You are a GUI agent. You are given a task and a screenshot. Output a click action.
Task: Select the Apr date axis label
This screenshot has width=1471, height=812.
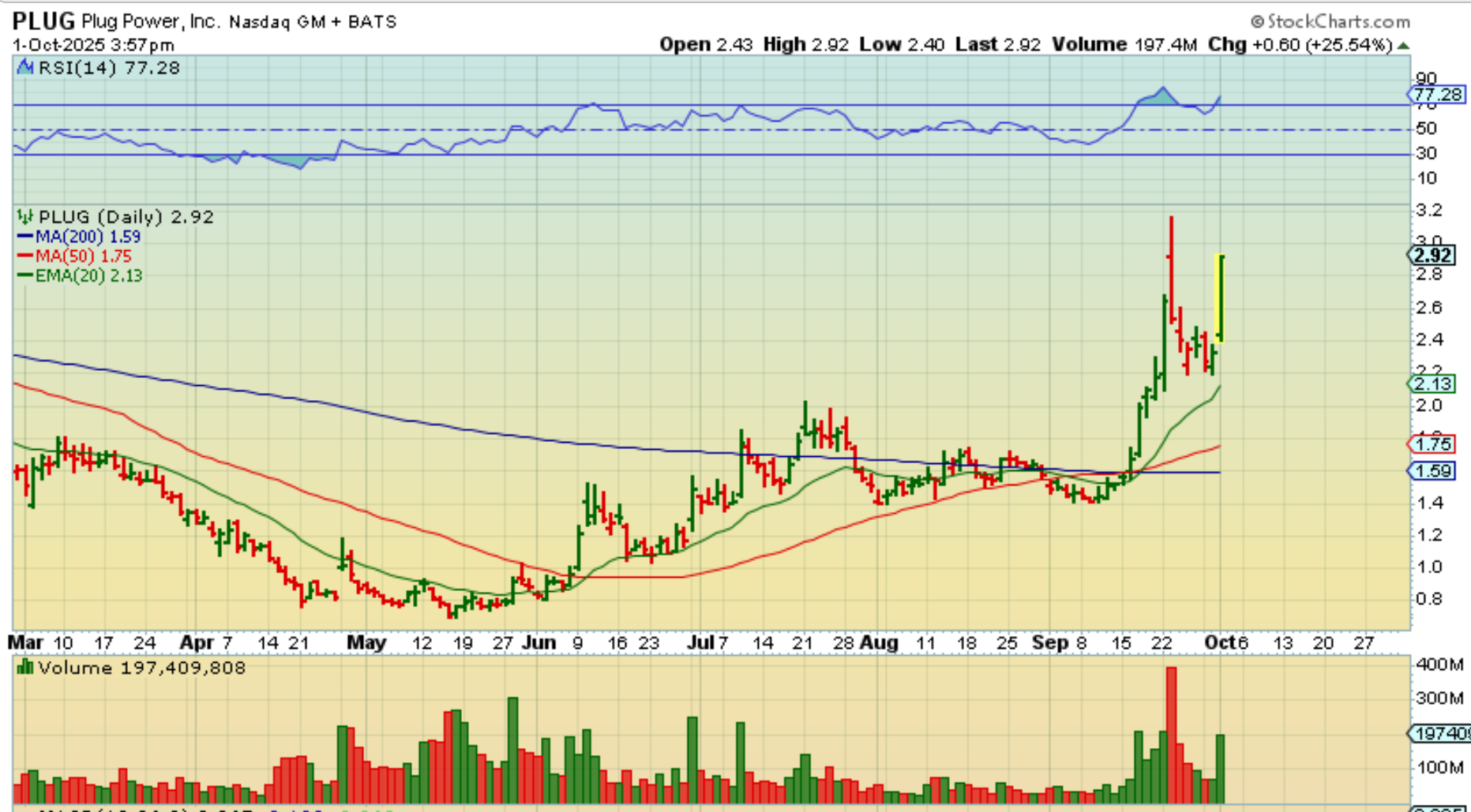(197, 643)
